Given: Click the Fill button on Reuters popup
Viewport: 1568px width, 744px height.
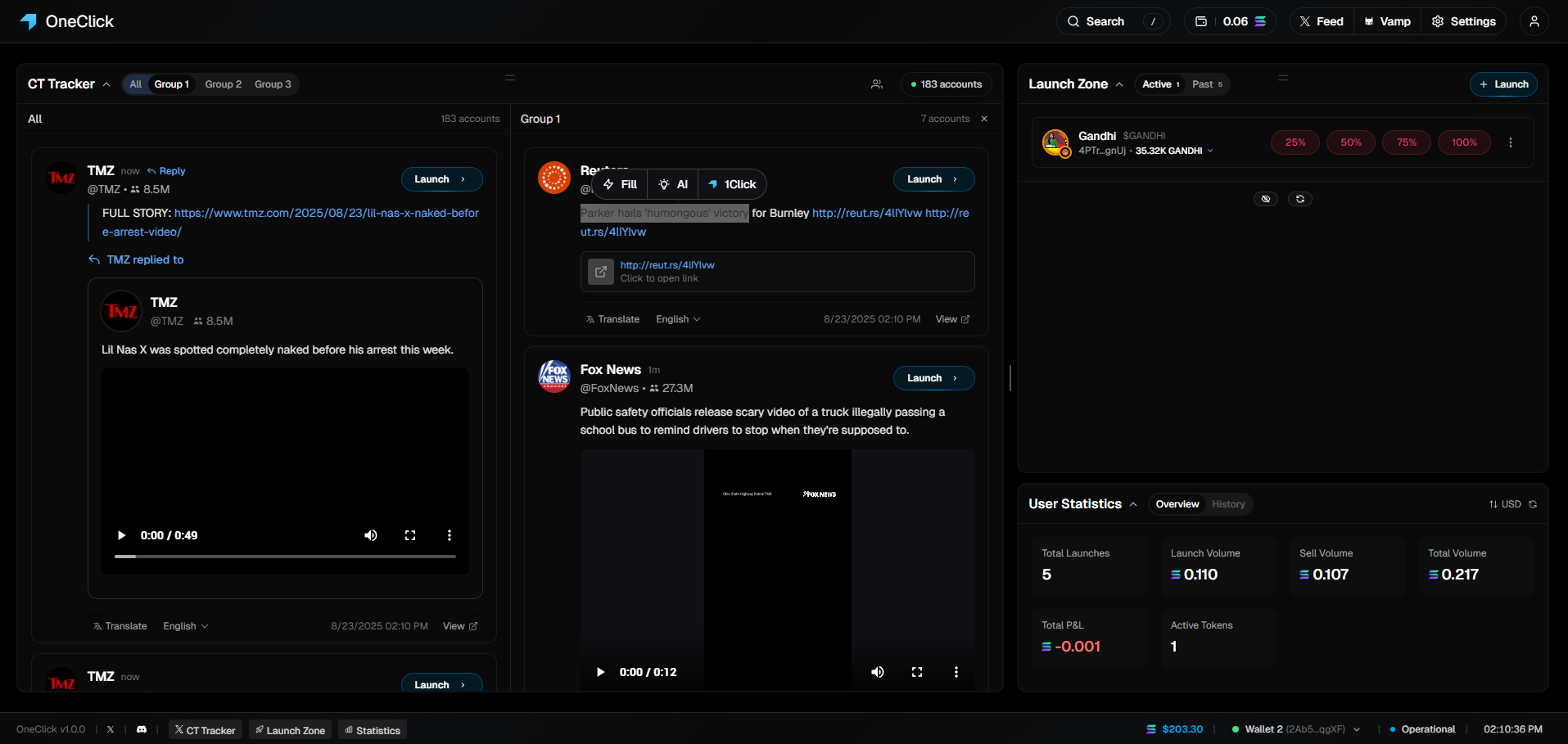Looking at the screenshot, I should point(620,184).
